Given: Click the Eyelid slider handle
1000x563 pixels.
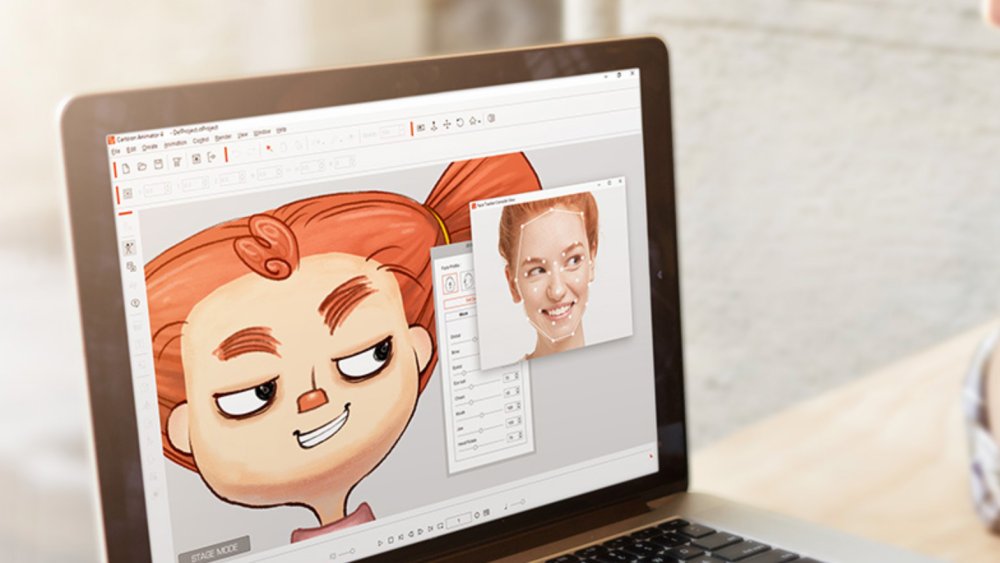Looking at the screenshot, I should coord(464,372).
